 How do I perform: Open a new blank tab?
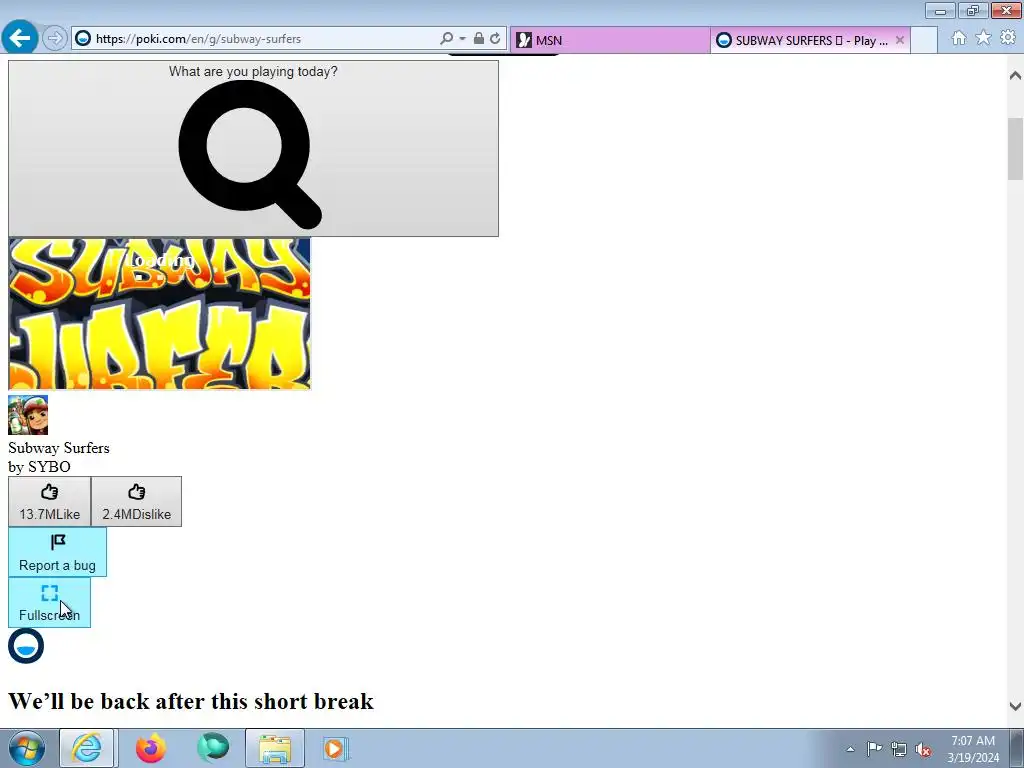(x=924, y=40)
